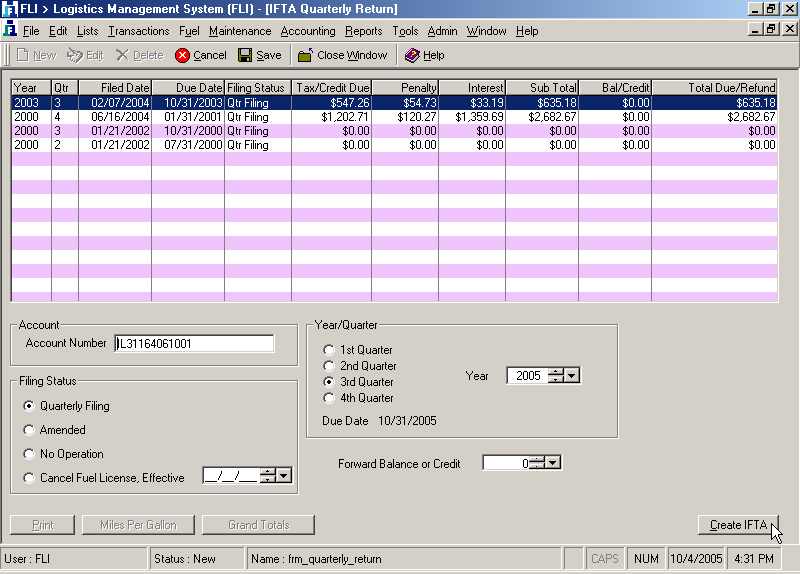Click the Close Window toolbar icon
The height and width of the screenshot is (574, 800).
305,55
